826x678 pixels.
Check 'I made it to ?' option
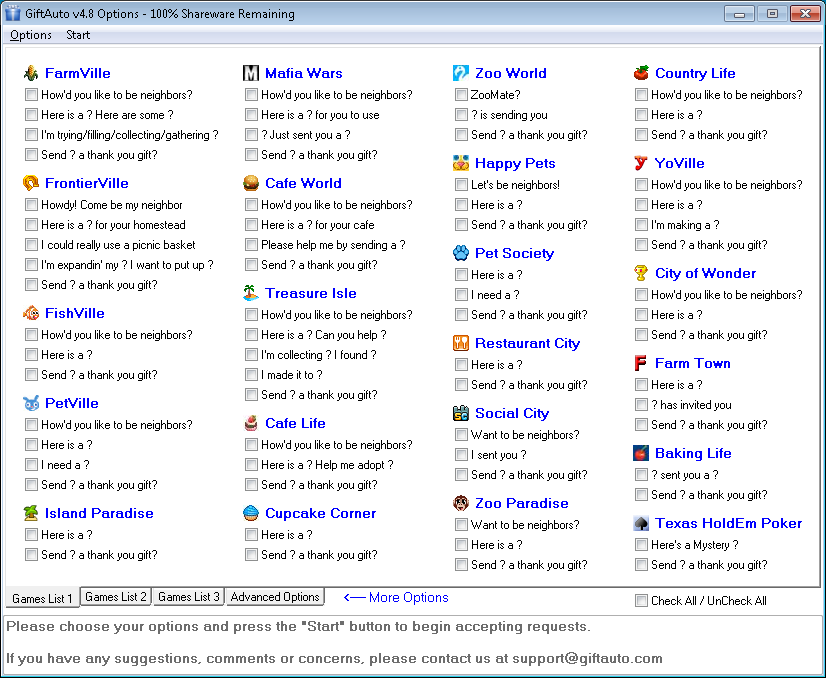coord(251,375)
